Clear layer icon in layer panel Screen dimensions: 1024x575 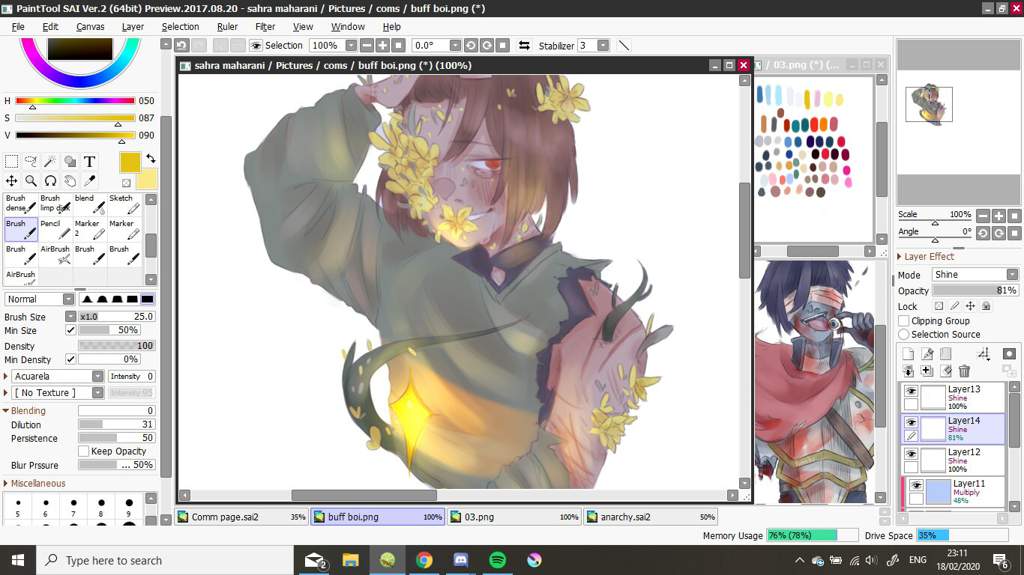coord(946,371)
